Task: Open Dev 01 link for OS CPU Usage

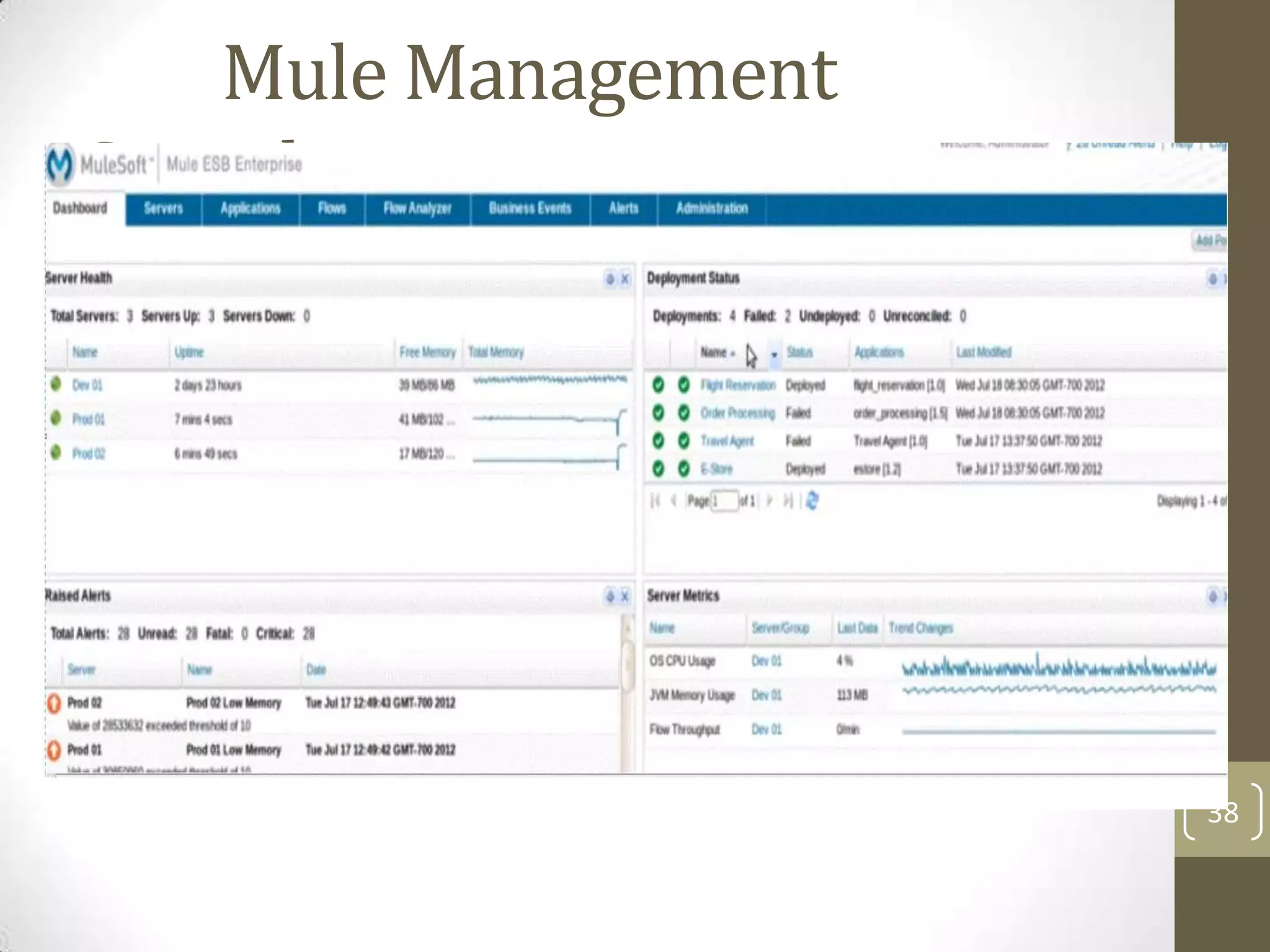Action: 767,661
